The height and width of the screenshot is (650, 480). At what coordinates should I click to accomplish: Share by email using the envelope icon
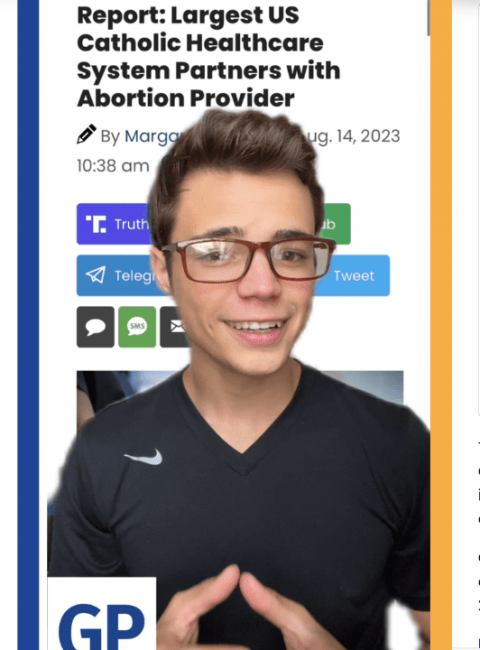(x=175, y=327)
